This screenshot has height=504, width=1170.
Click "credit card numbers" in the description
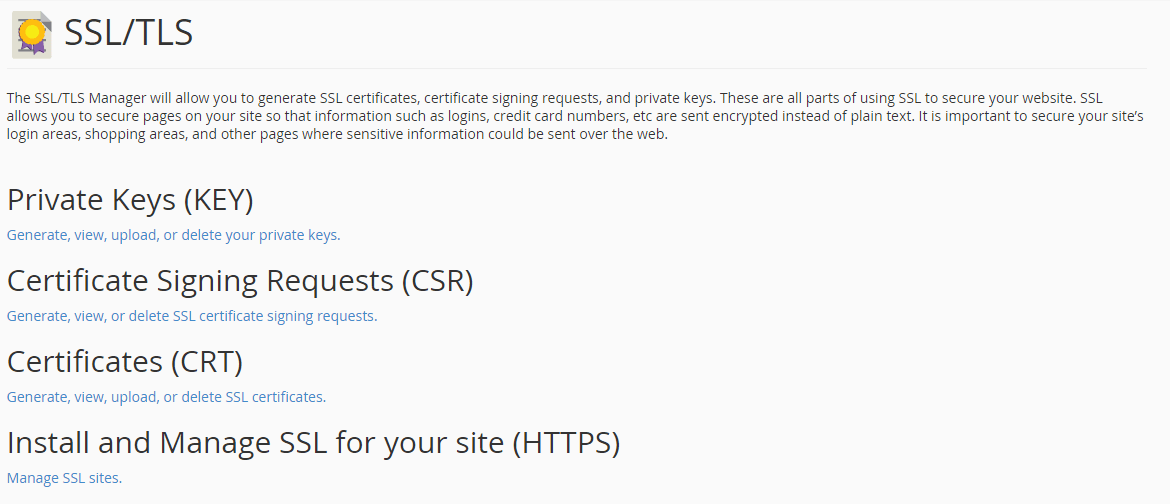click(x=560, y=117)
